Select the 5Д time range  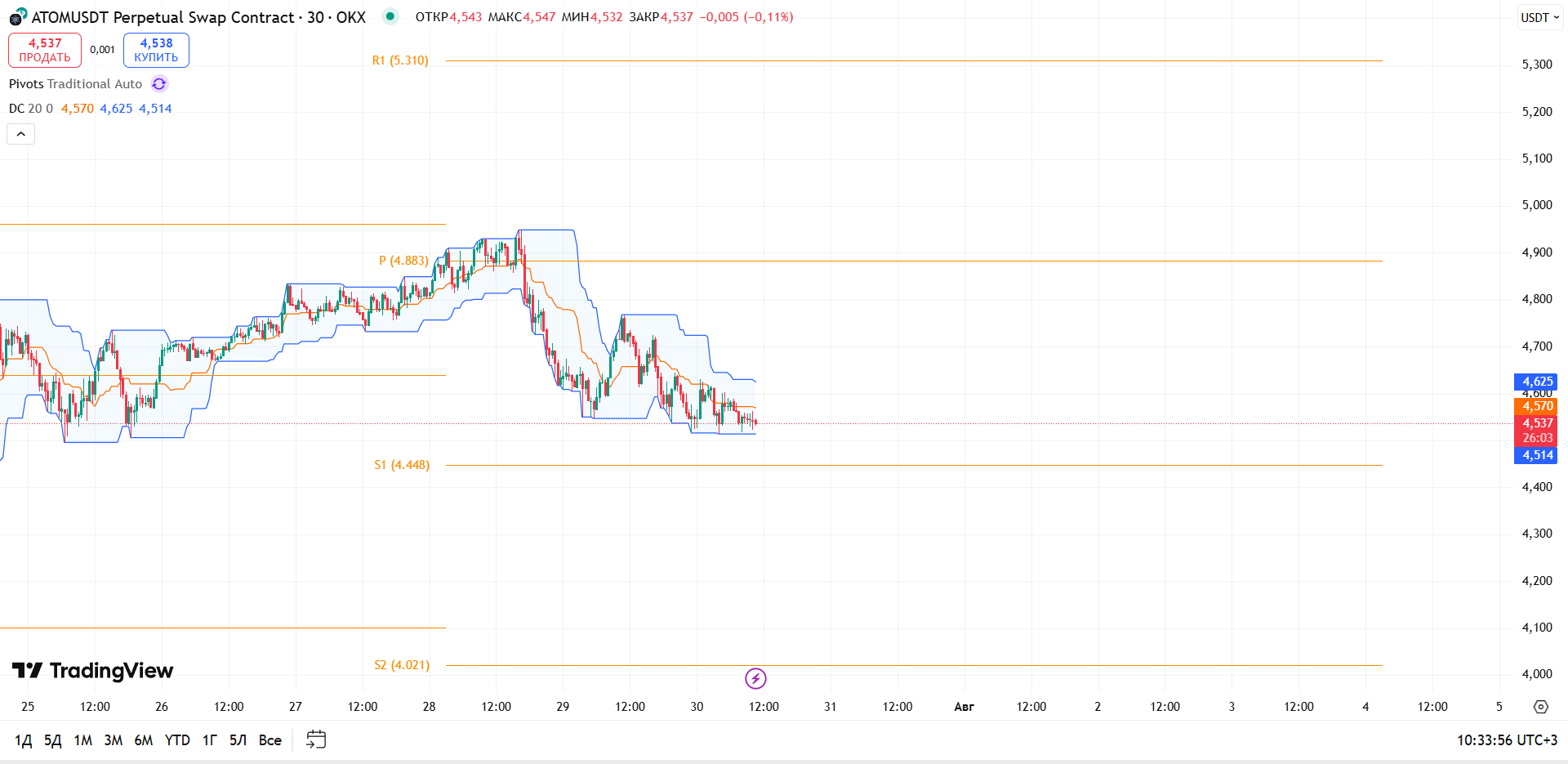point(52,740)
